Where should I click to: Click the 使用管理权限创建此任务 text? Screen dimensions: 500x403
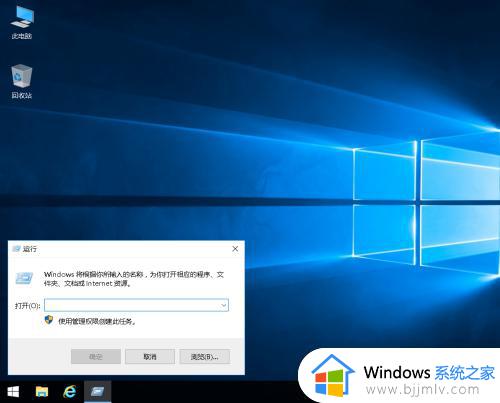point(97,321)
